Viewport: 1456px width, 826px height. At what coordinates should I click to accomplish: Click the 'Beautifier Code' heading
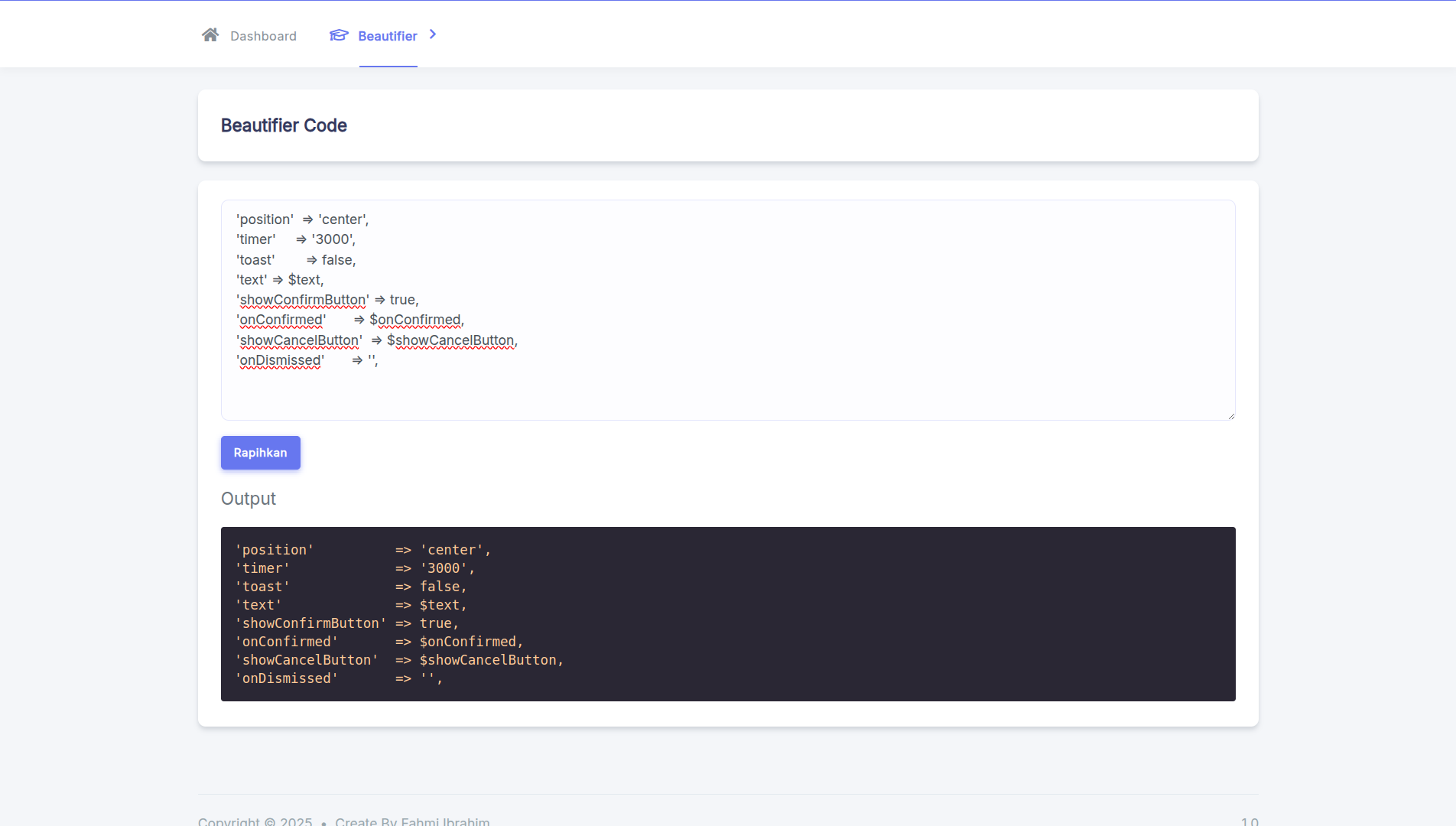(284, 125)
